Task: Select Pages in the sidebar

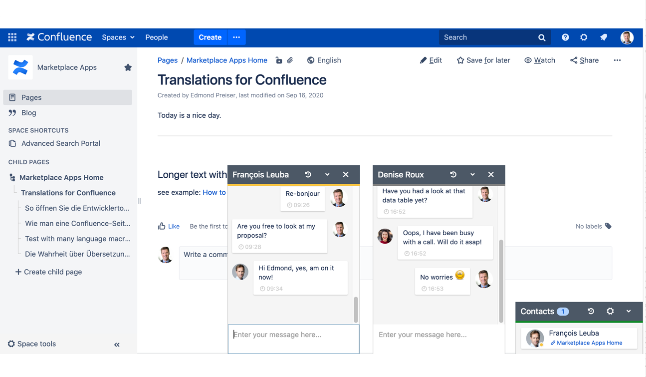Action: tap(68, 97)
